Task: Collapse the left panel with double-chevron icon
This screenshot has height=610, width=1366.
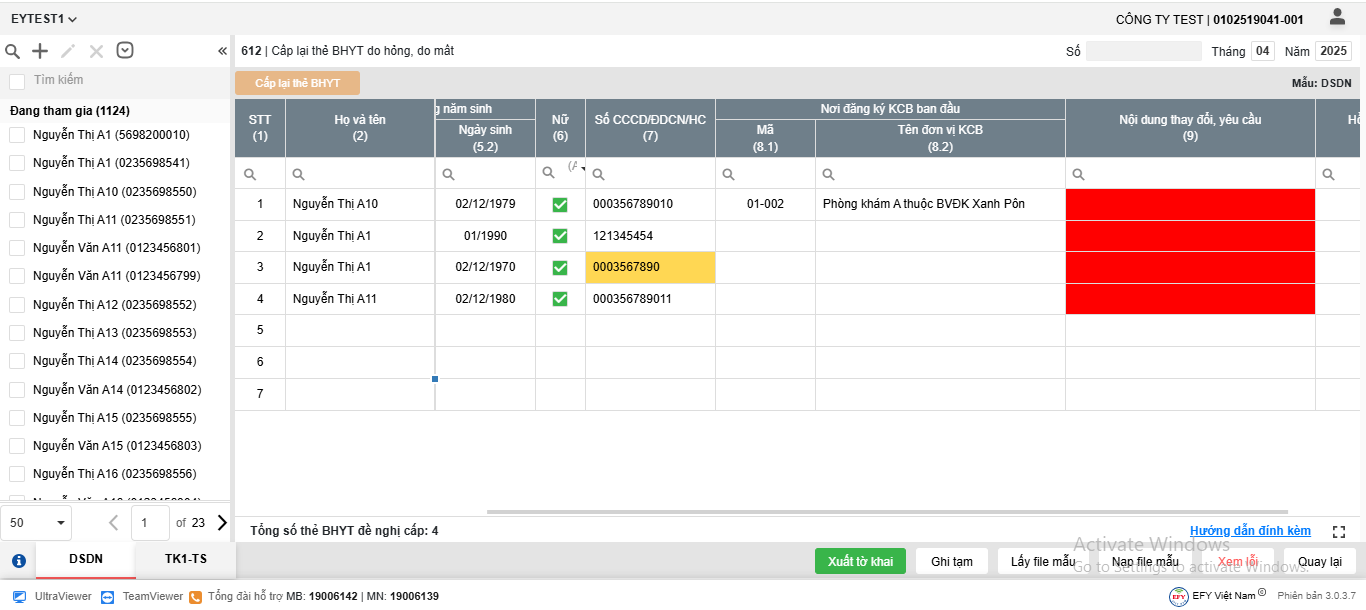Action: tap(222, 51)
